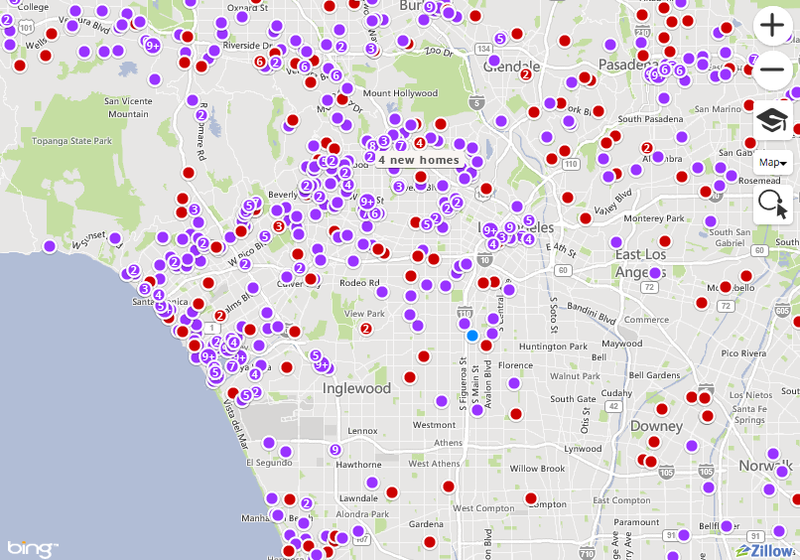Viewport: 800px width, 560px height.
Task: Zoom in with the plus button
Action: pos(771,27)
